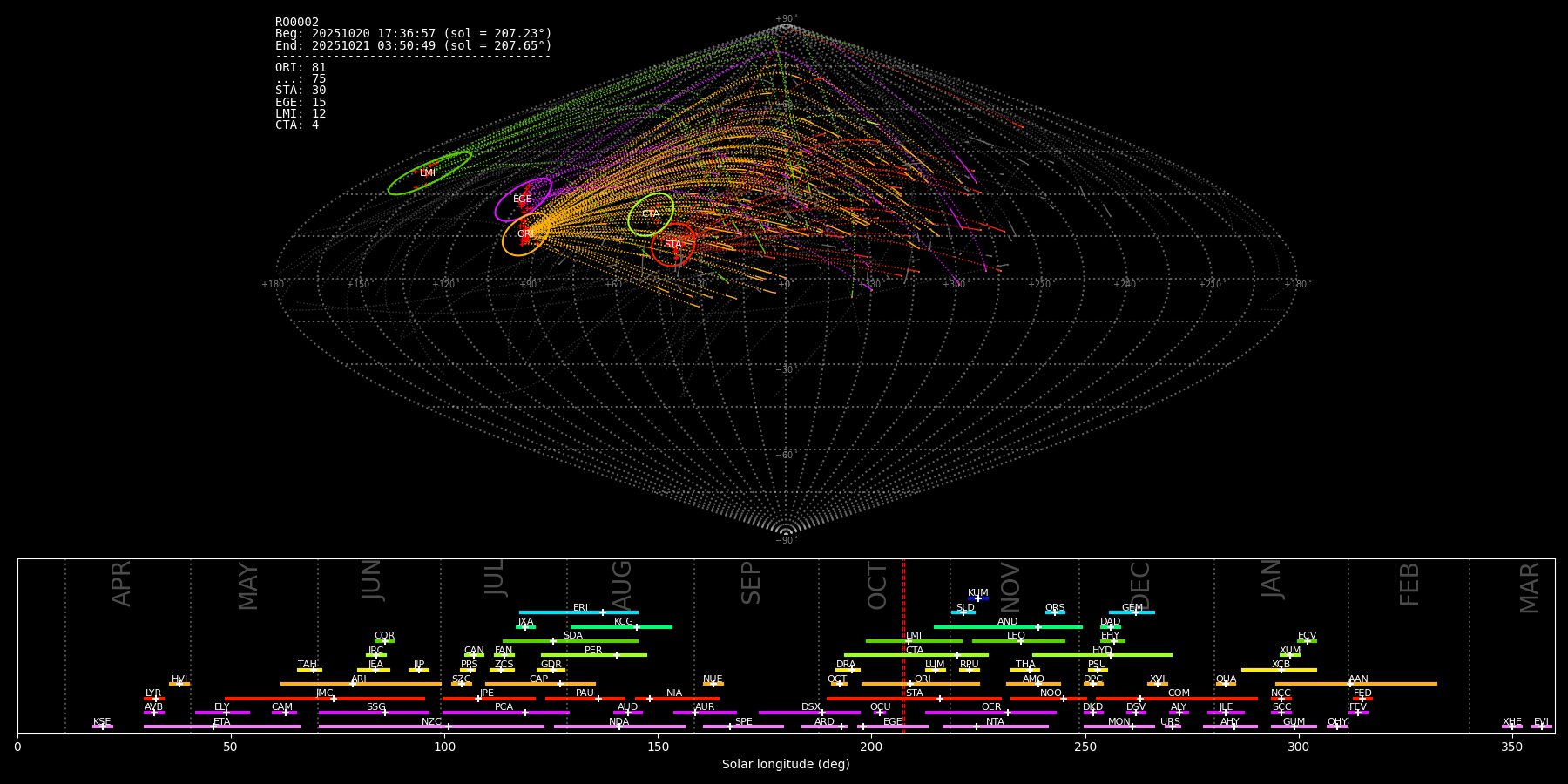This screenshot has height=784, width=1568.
Task: Click the LMI radiant label on the sky map
Action: (428, 173)
